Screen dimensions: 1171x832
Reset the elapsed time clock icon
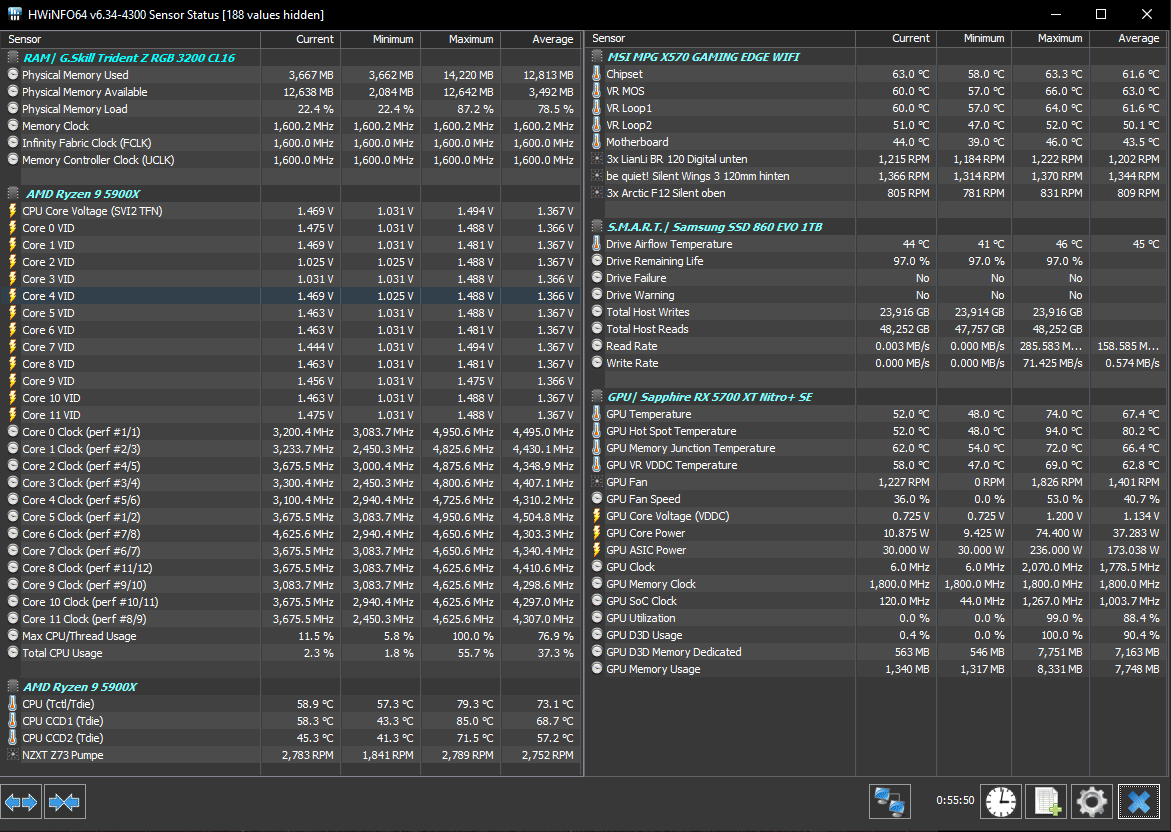pos(1001,802)
